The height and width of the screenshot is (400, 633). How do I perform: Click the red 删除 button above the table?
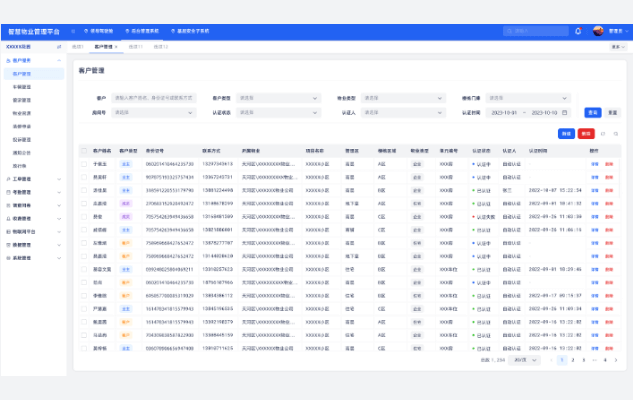(x=586, y=133)
